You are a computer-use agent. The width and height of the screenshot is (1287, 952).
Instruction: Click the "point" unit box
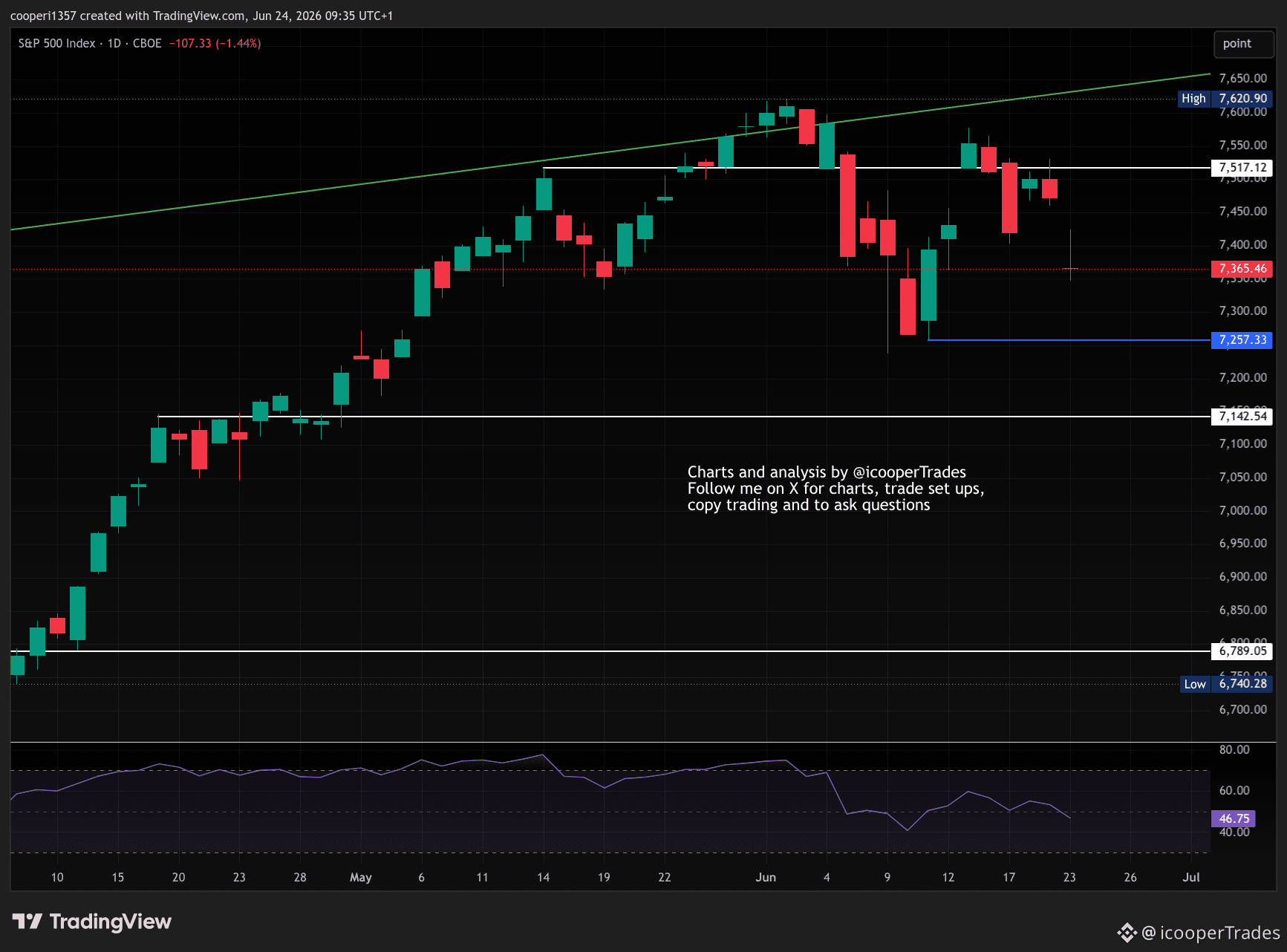tap(1243, 44)
